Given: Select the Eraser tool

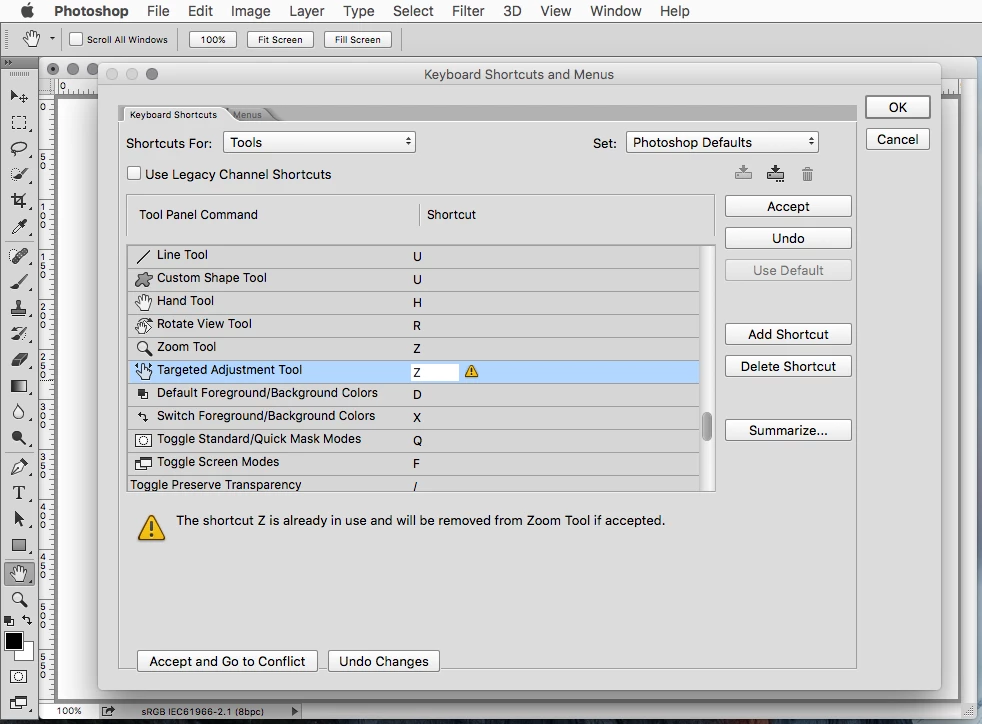Looking at the screenshot, I should (x=19, y=359).
